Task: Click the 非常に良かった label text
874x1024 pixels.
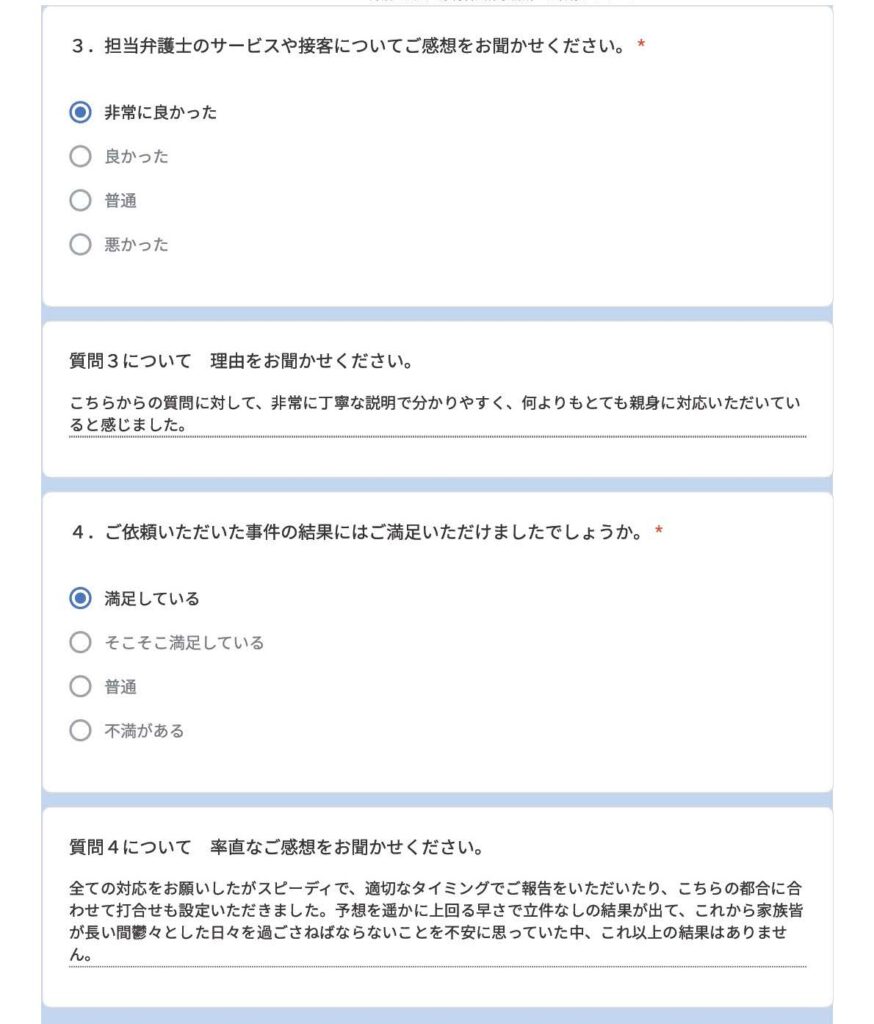Action: tap(161, 112)
